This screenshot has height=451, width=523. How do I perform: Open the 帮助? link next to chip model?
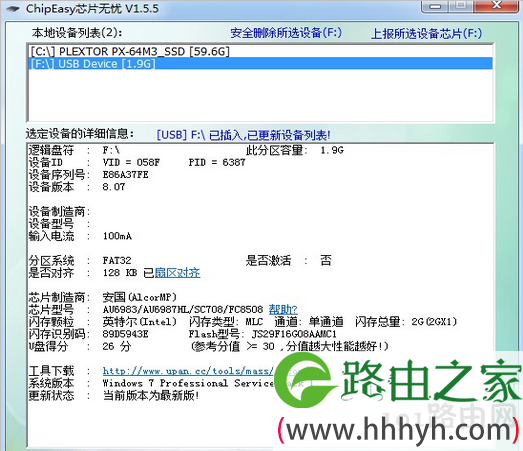pyautogui.click(x=283, y=310)
